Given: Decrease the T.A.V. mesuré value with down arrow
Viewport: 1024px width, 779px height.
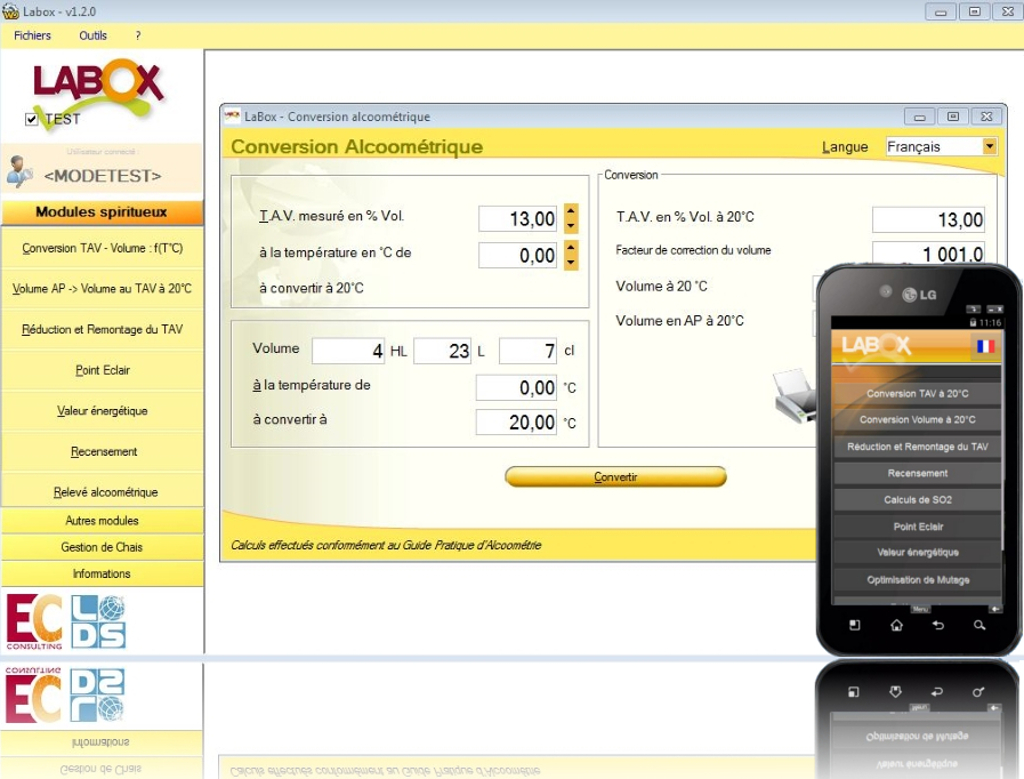Looking at the screenshot, I should (571, 226).
